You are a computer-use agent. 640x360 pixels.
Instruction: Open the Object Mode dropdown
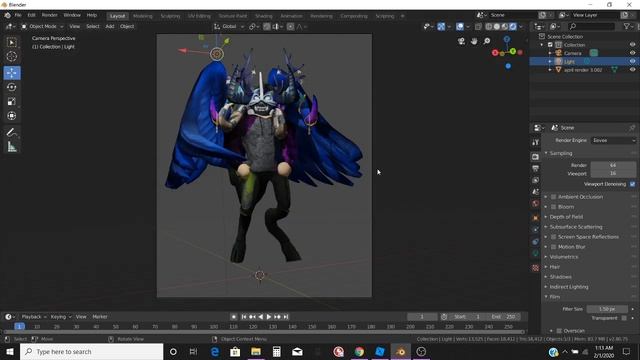click(42, 27)
